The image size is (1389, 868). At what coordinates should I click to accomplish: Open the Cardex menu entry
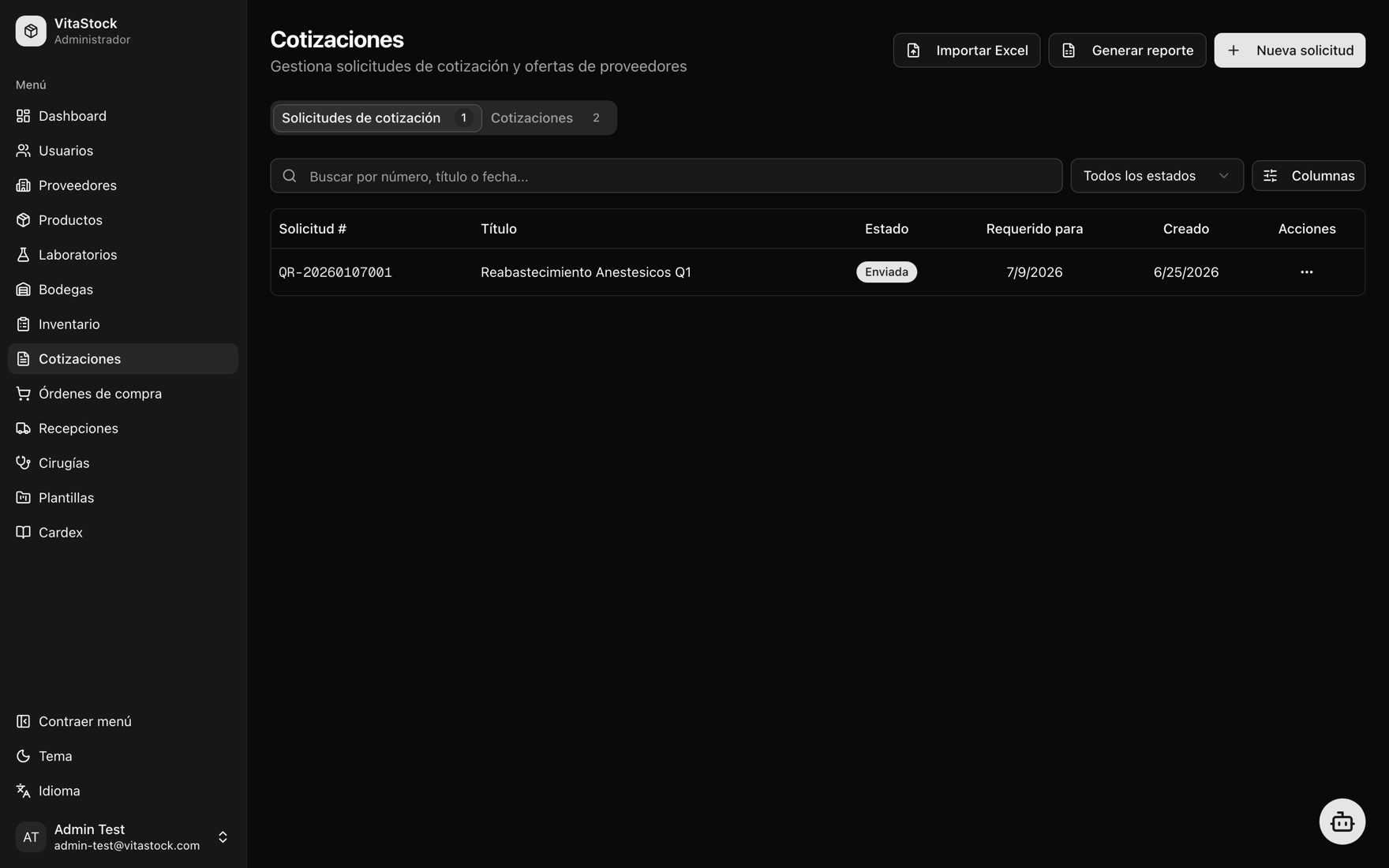[x=123, y=533]
